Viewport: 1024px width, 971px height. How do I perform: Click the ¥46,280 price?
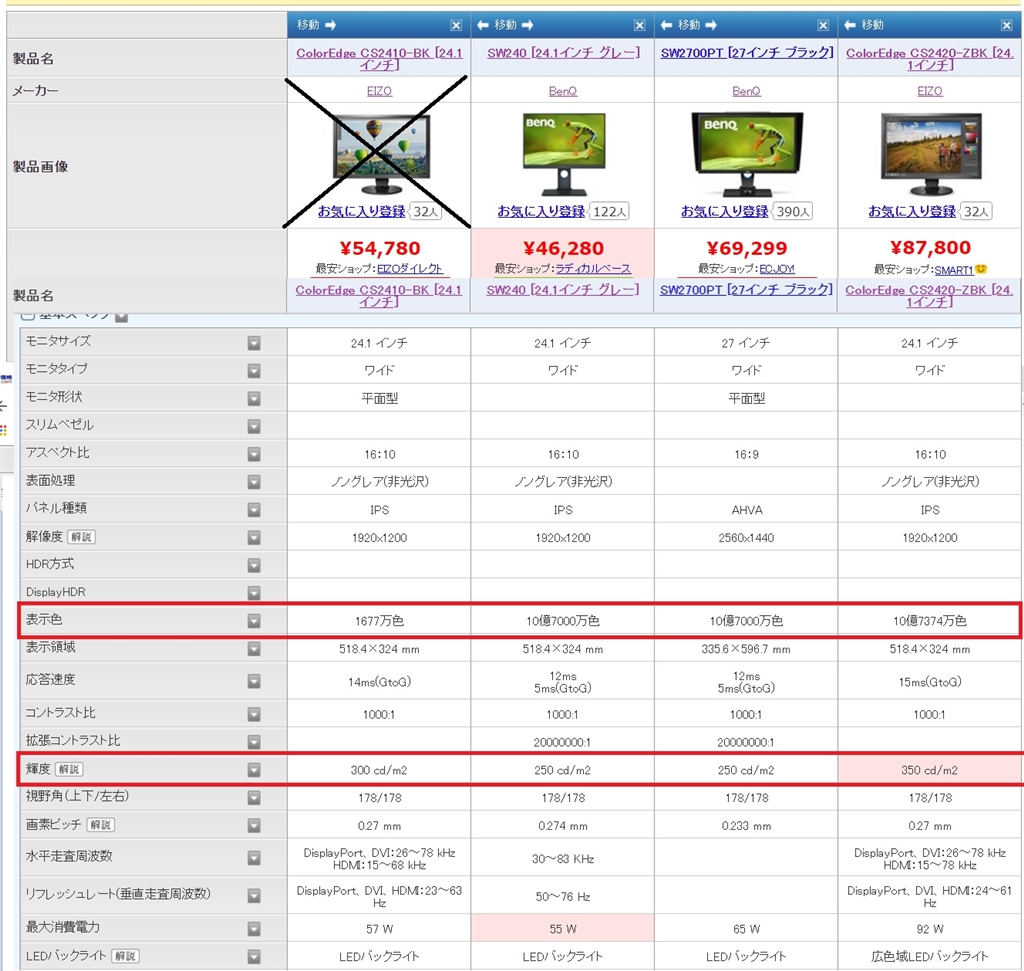[563, 248]
